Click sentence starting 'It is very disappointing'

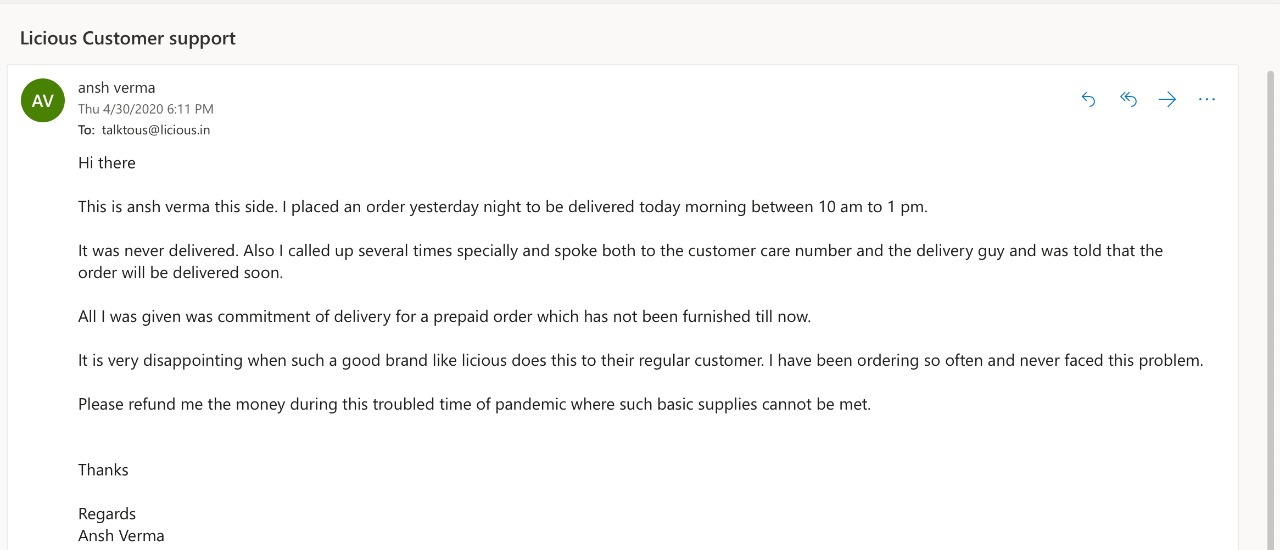pos(640,360)
